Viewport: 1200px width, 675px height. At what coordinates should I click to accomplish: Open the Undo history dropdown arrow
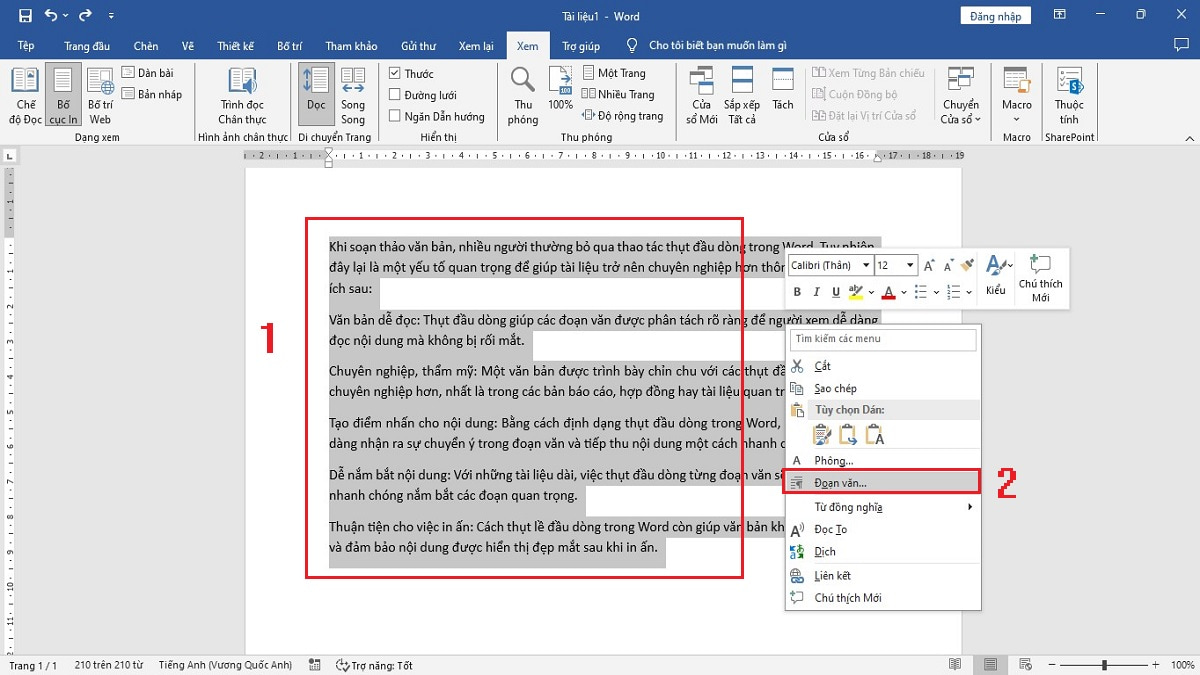click(66, 17)
